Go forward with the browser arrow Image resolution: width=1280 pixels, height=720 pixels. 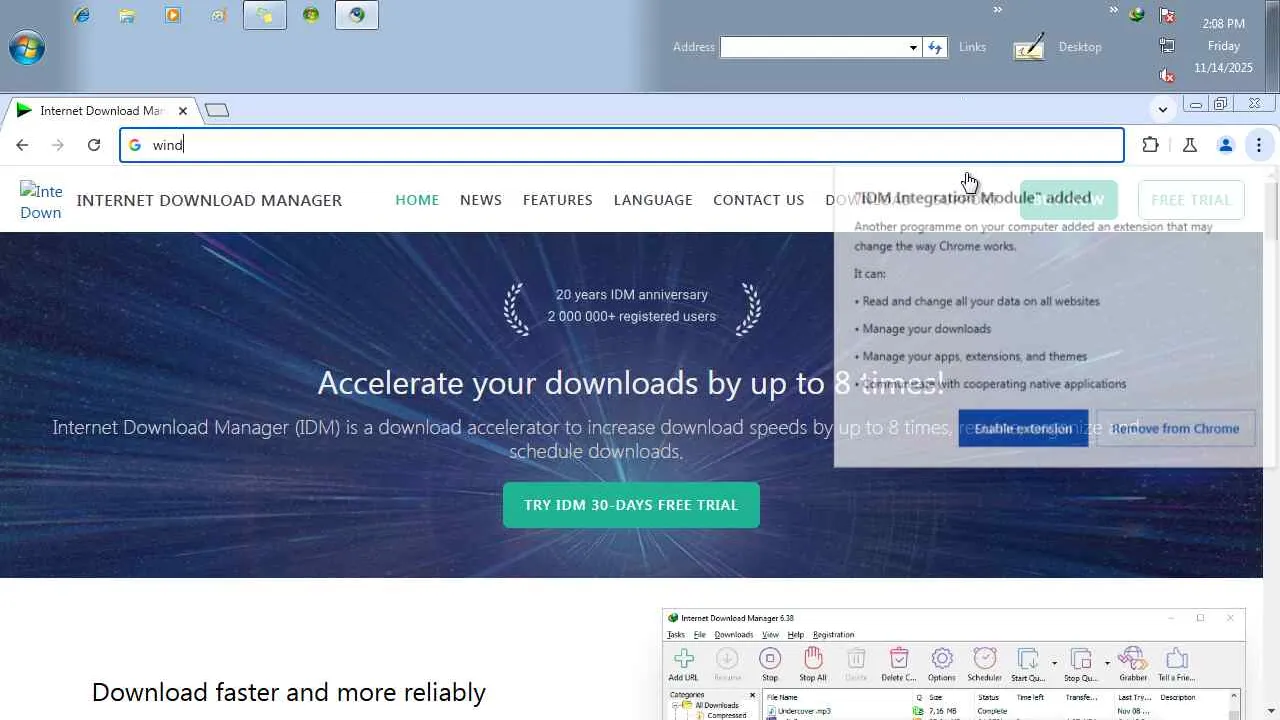coord(58,145)
